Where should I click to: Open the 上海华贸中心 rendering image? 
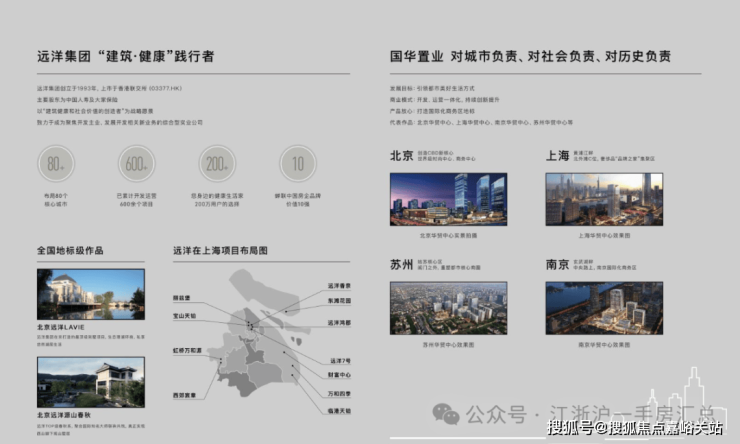point(604,199)
